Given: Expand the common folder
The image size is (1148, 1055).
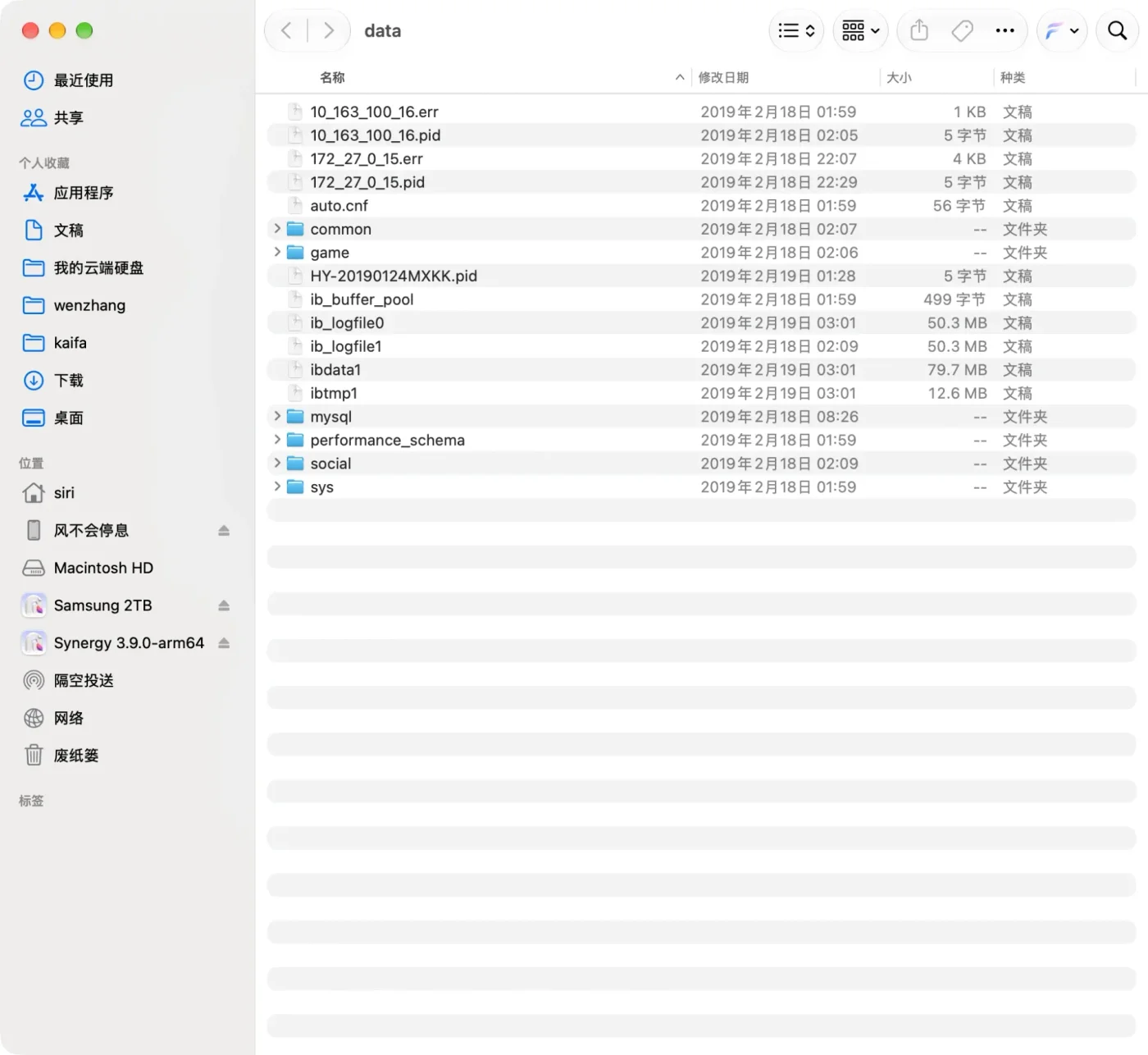Looking at the screenshot, I should pyautogui.click(x=277, y=229).
